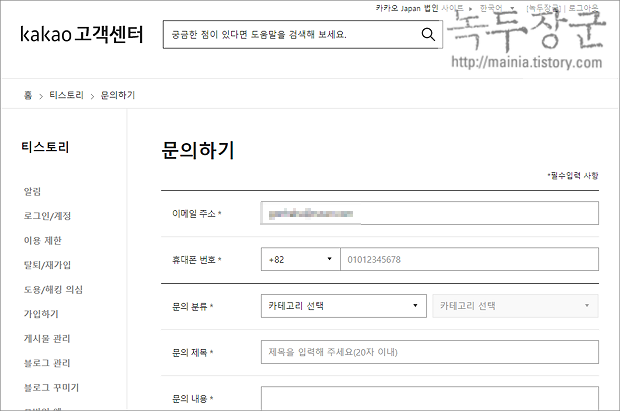Select 블로그 꾸미기 sidebar item
This screenshot has width=620, height=411.
pyautogui.click(x=51, y=388)
